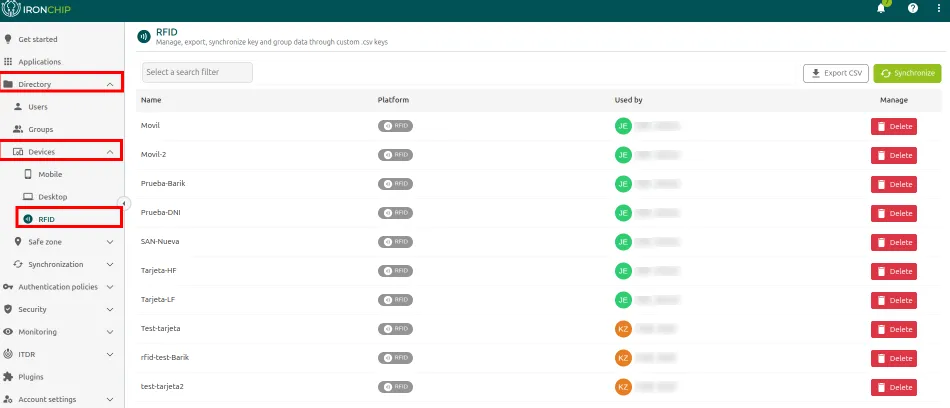Screen dimensions: 950x408
Task: Delete the Tarjeta-LF RFID key
Action: [x=894, y=300]
